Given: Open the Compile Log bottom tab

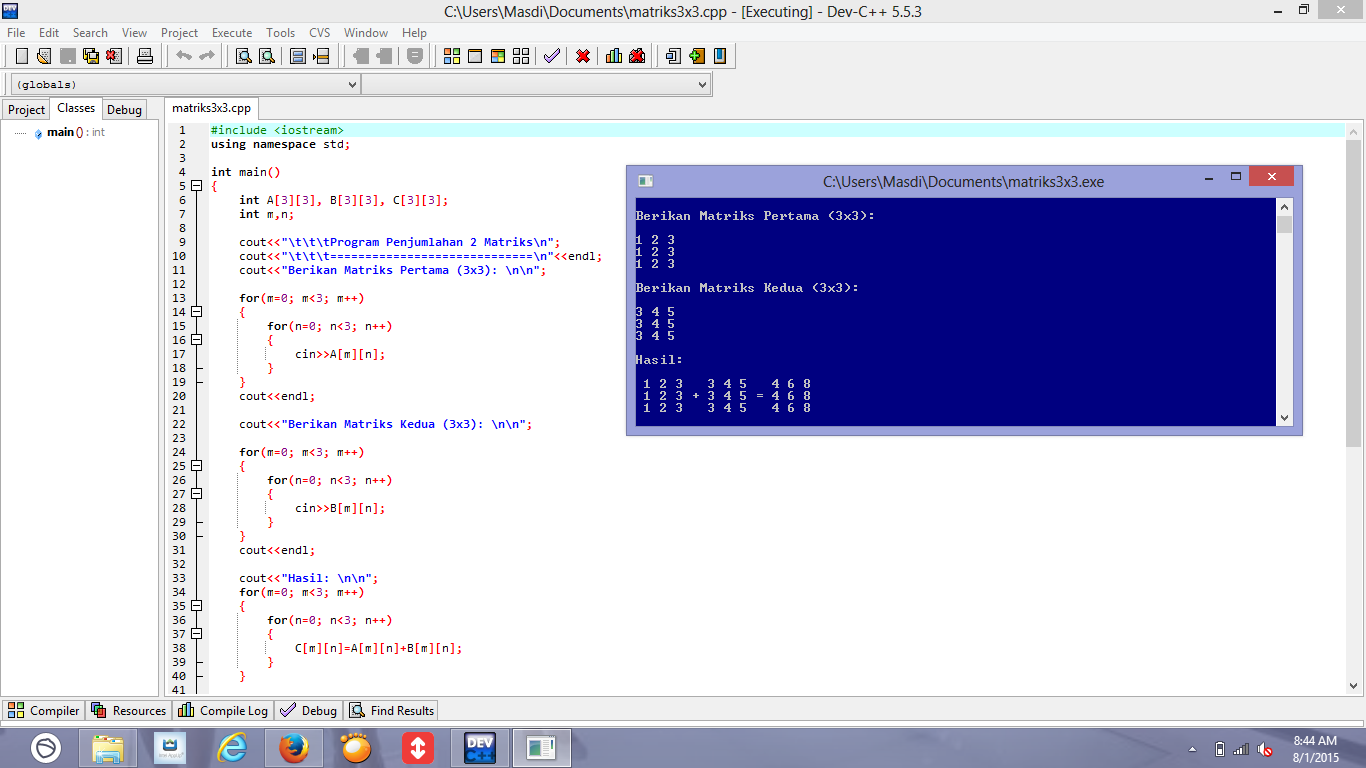Looking at the screenshot, I should tap(223, 711).
